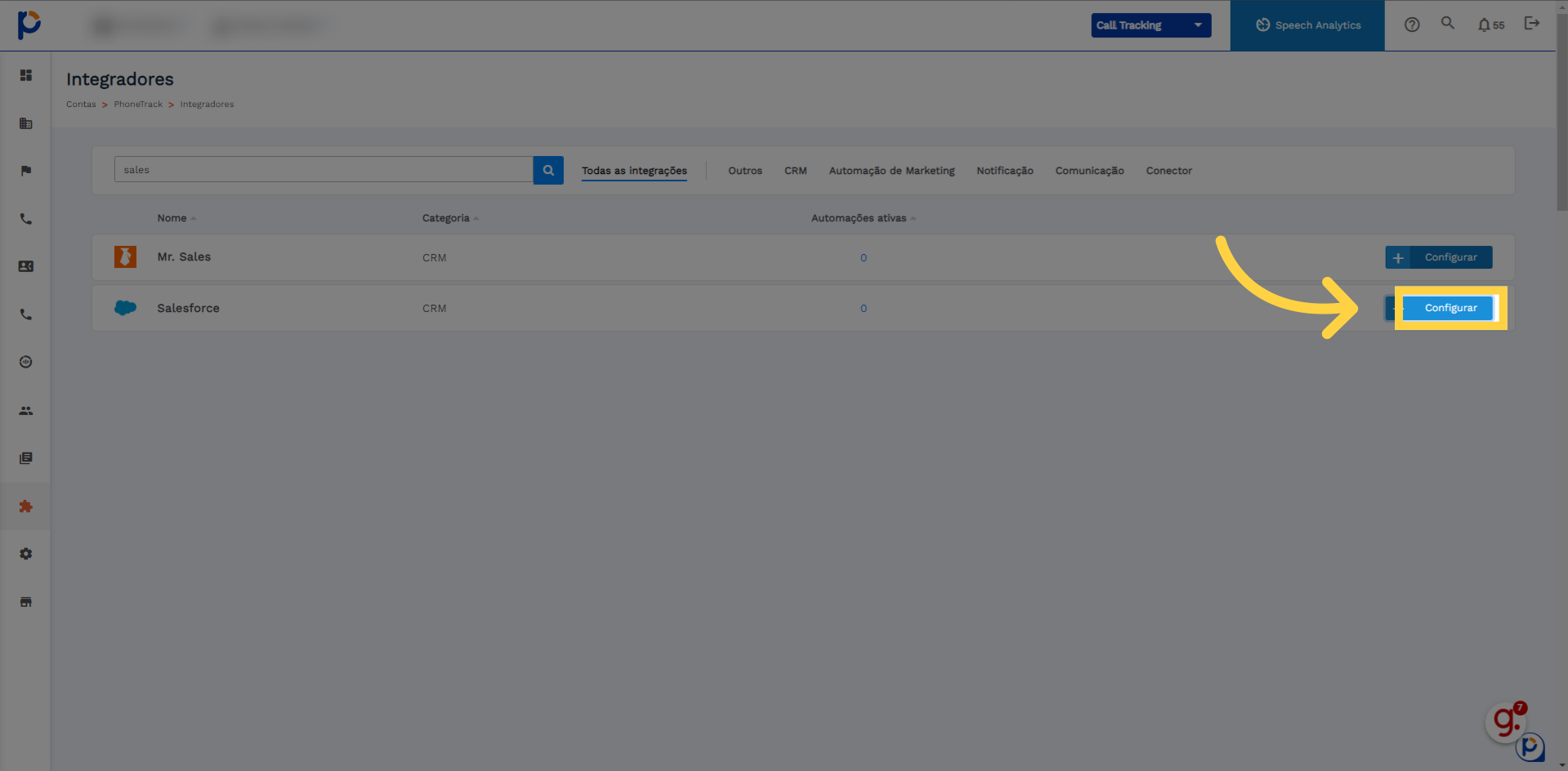Click the PhoneTrack logo at top left
This screenshot has height=771, width=1568.
point(29,25)
